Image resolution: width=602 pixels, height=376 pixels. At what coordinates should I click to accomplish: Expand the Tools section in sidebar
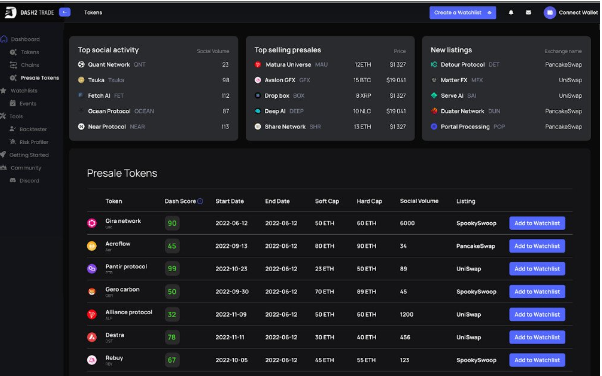(12, 116)
